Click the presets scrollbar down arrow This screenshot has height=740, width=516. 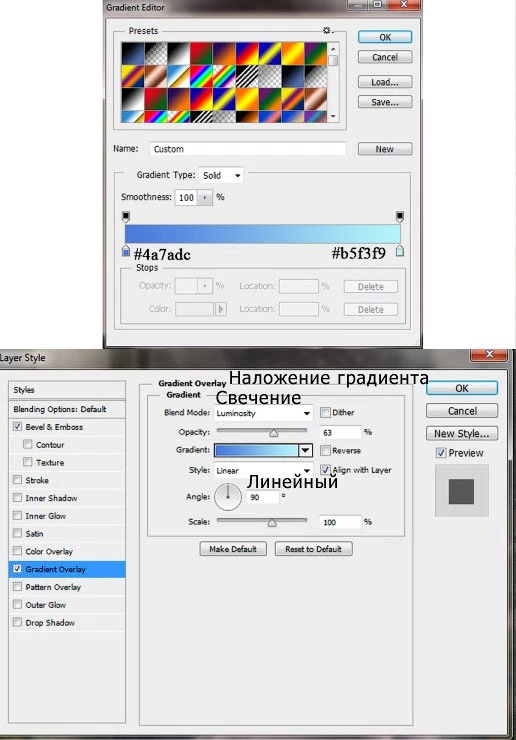tap(334, 116)
